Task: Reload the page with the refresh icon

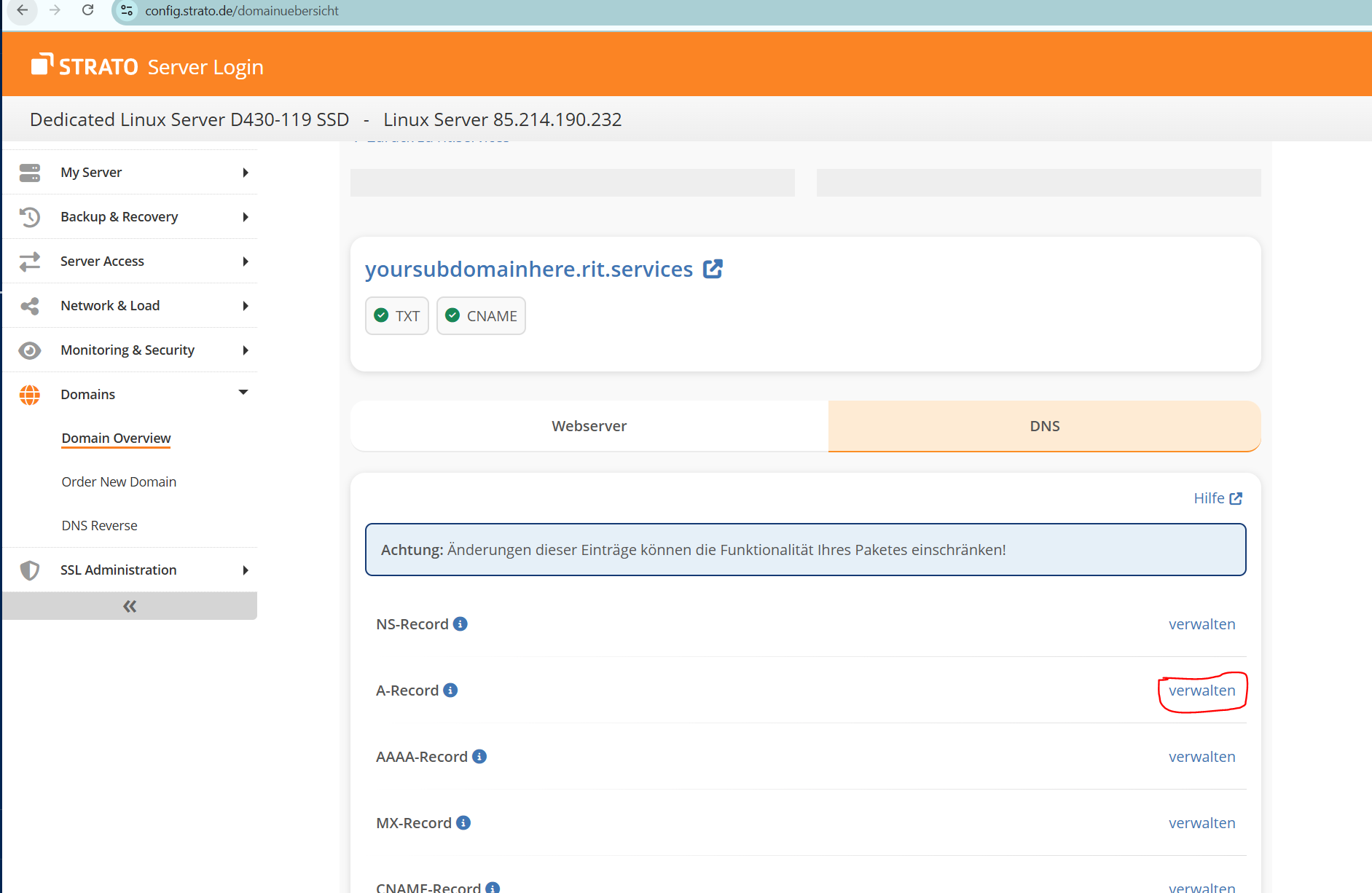Action: pyautogui.click(x=87, y=10)
